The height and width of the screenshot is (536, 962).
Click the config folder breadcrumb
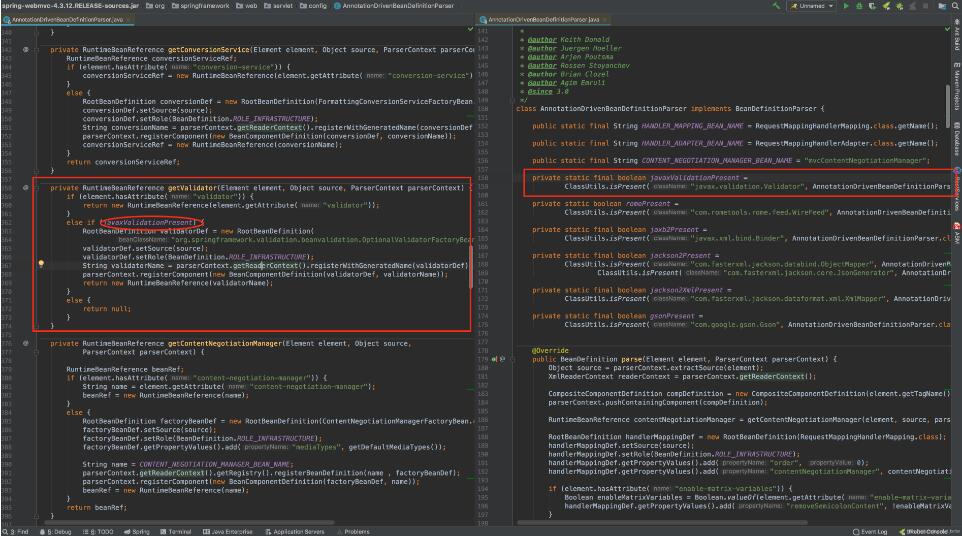coord(313,6)
